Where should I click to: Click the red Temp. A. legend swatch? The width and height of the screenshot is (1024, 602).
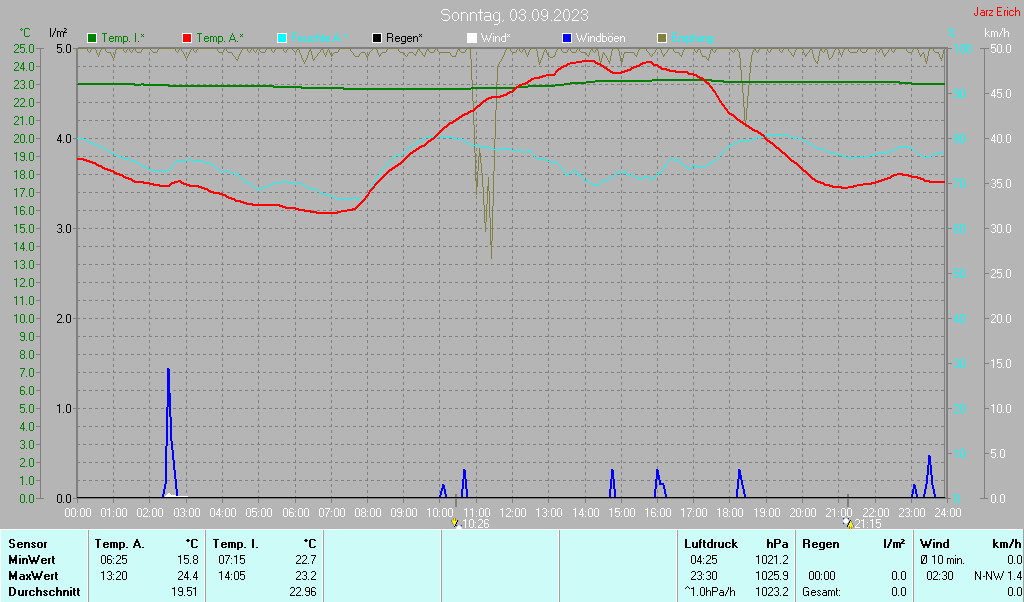pyautogui.click(x=187, y=39)
